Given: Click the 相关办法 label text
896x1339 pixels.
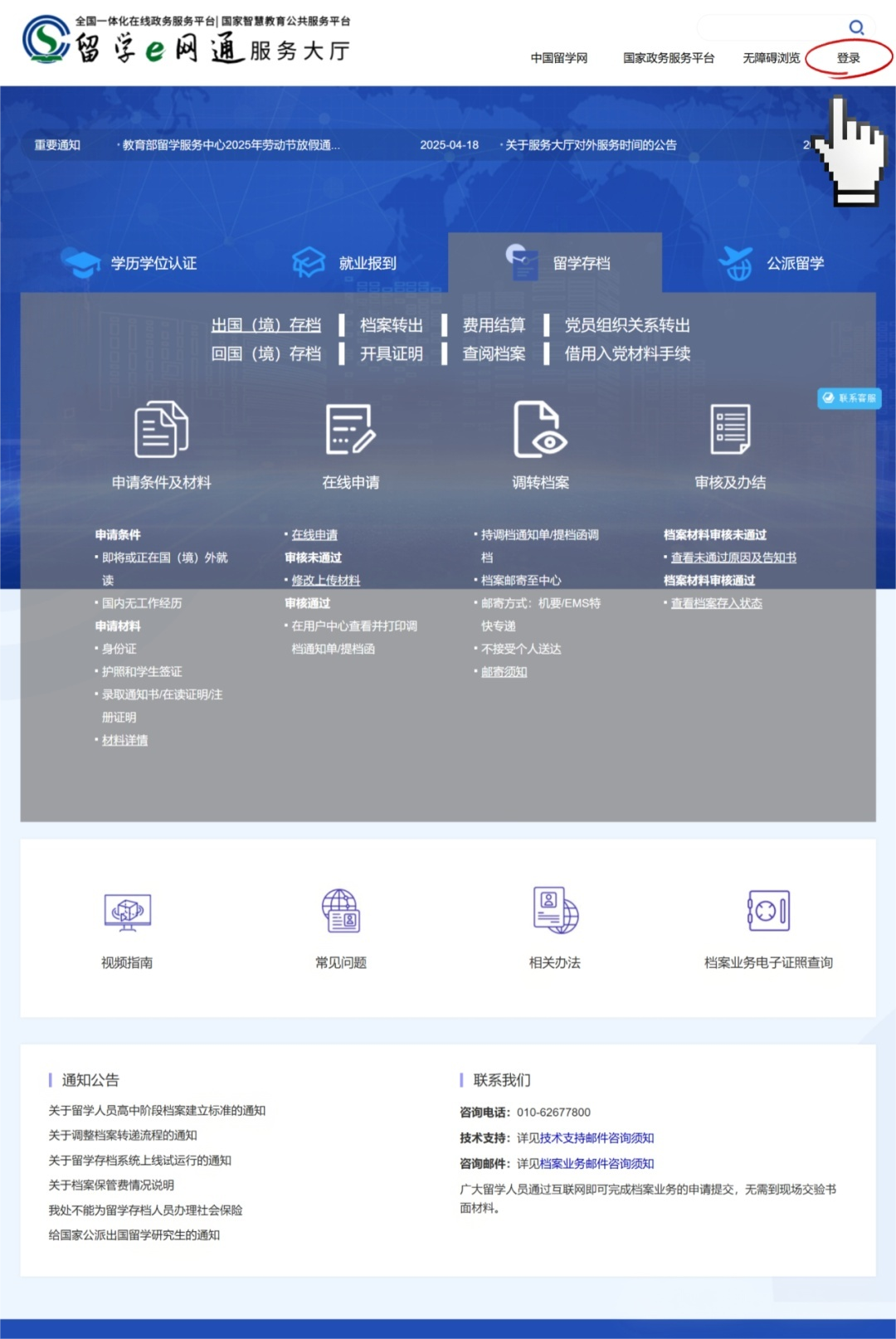Looking at the screenshot, I should point(555,962).
